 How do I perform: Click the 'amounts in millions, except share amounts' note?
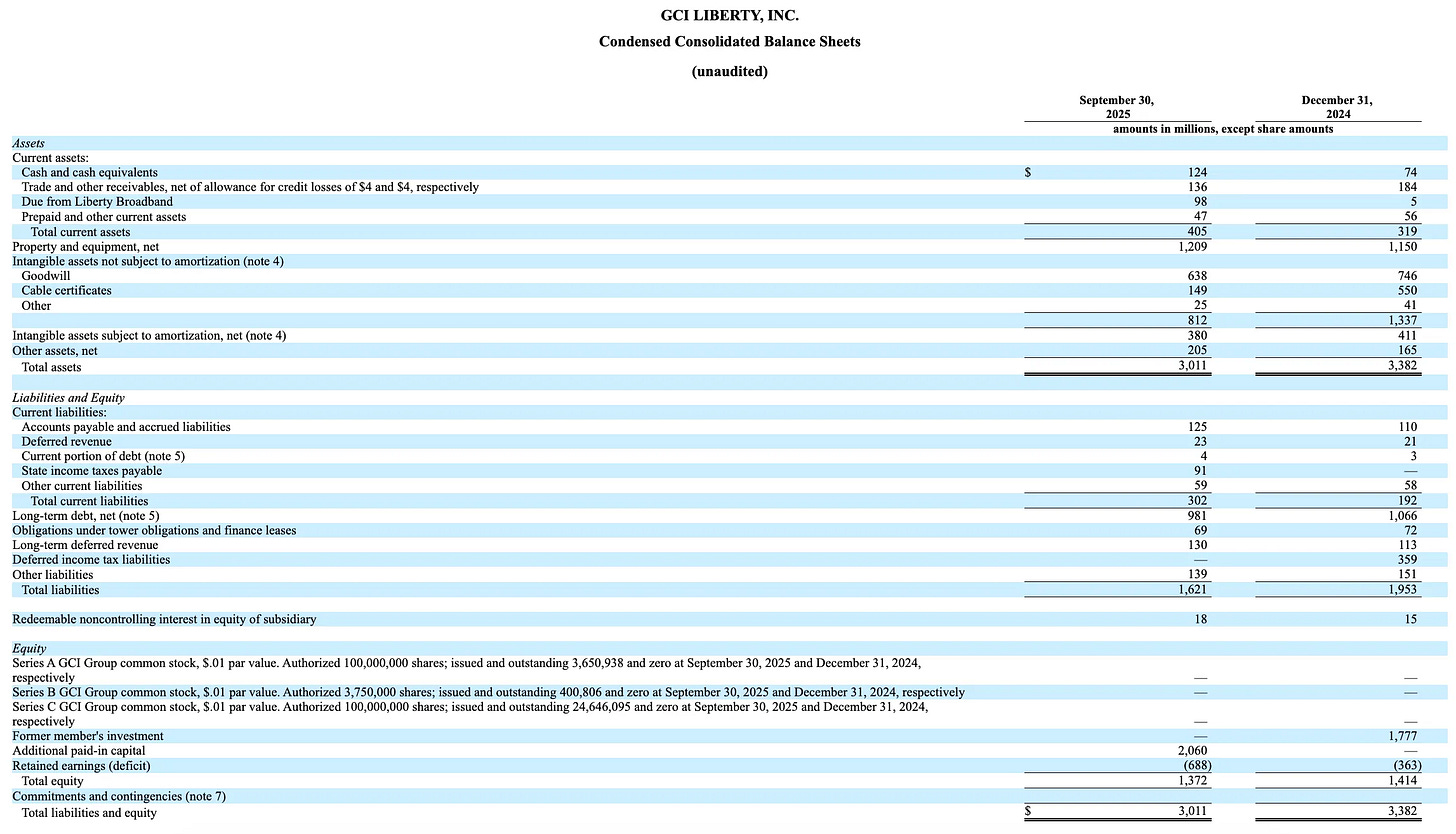(1223, 129)
